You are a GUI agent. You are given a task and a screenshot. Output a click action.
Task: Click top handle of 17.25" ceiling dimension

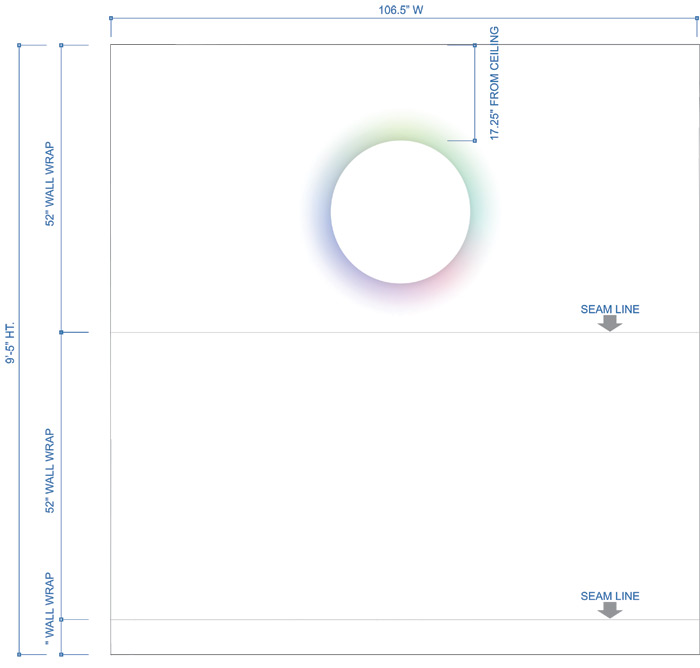click(x=475, y=45)
